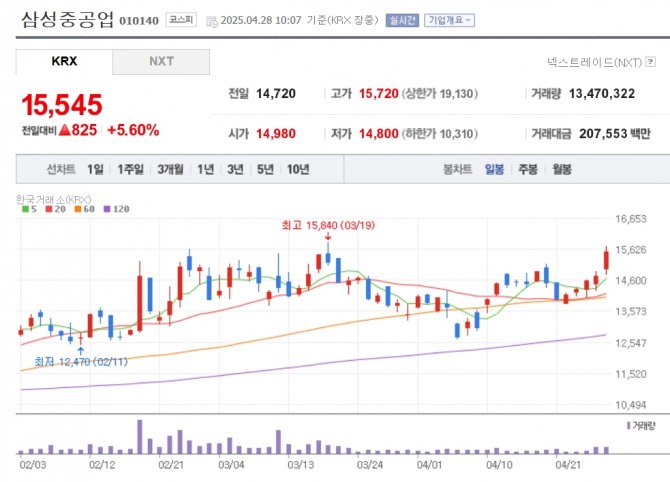Click the latest red candle on the chart
The height and width of the screenshot is (482, 670).
click(x=606, y=260)
